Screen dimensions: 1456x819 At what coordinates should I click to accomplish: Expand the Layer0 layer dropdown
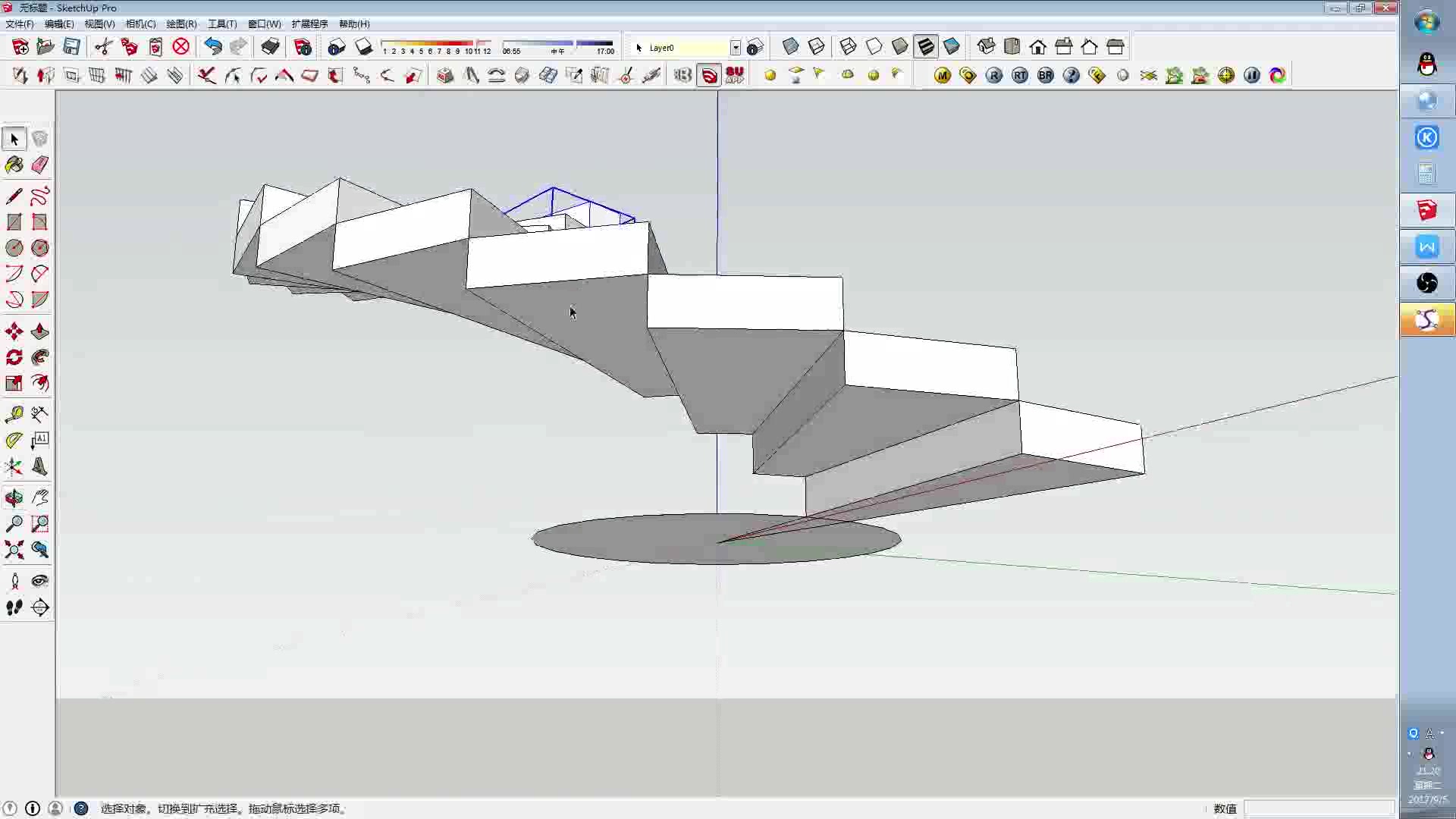coord(735,48)
